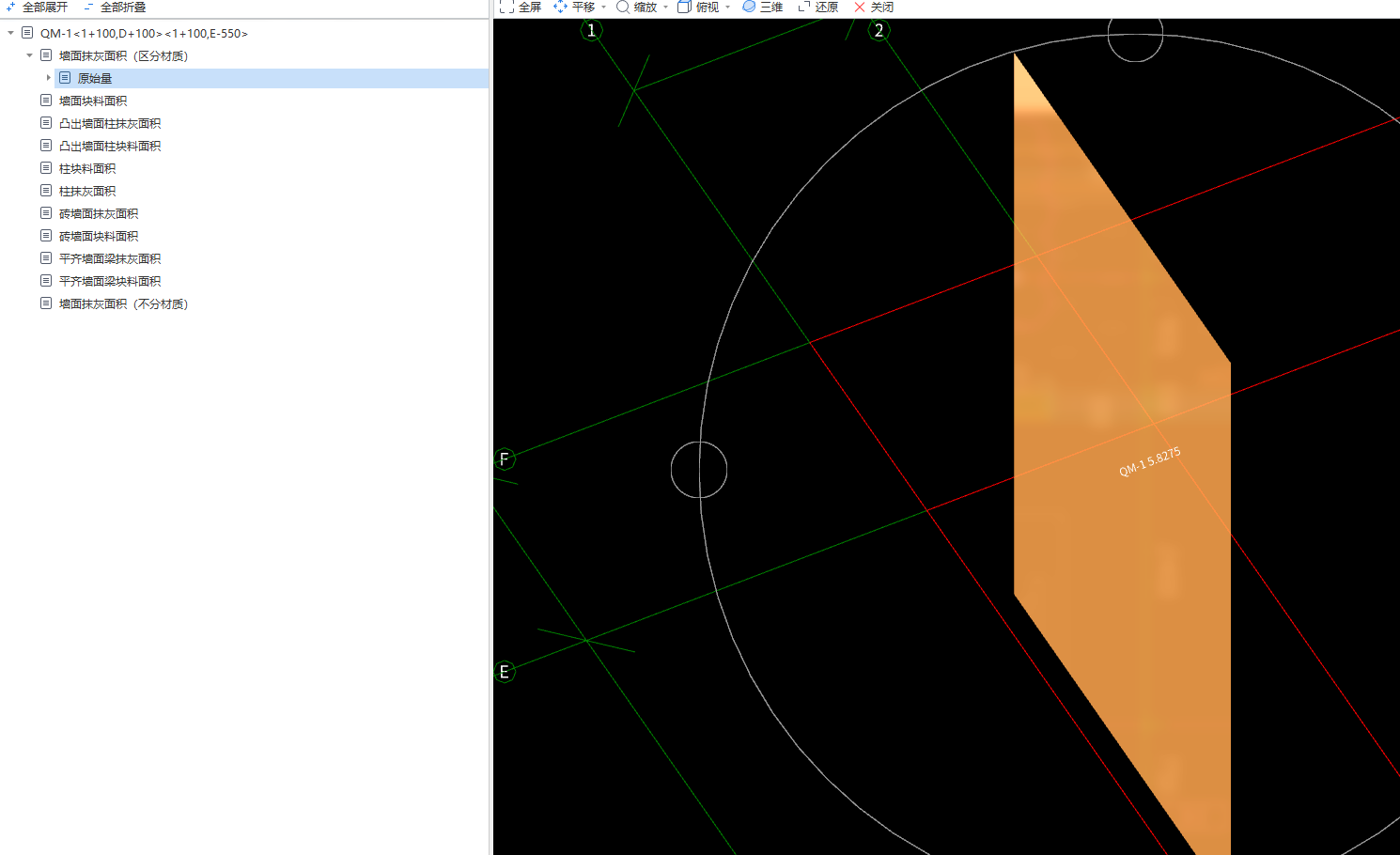This screenshot has height=855, width=1400.
Task: Open the 缩放 dropdown arrow
Action: click(665, 8)
